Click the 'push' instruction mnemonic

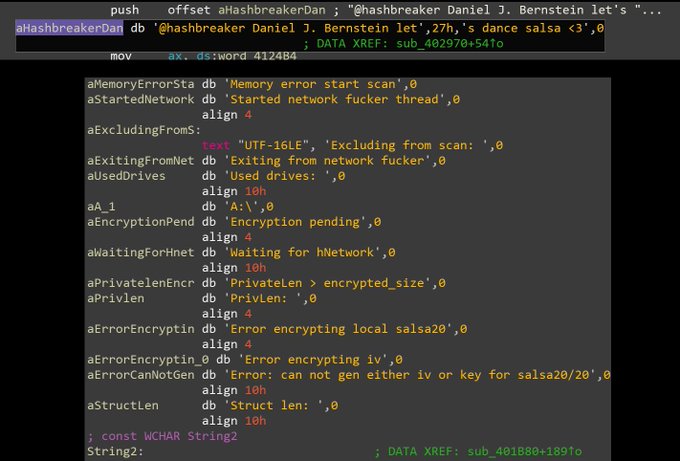(124, 10)
